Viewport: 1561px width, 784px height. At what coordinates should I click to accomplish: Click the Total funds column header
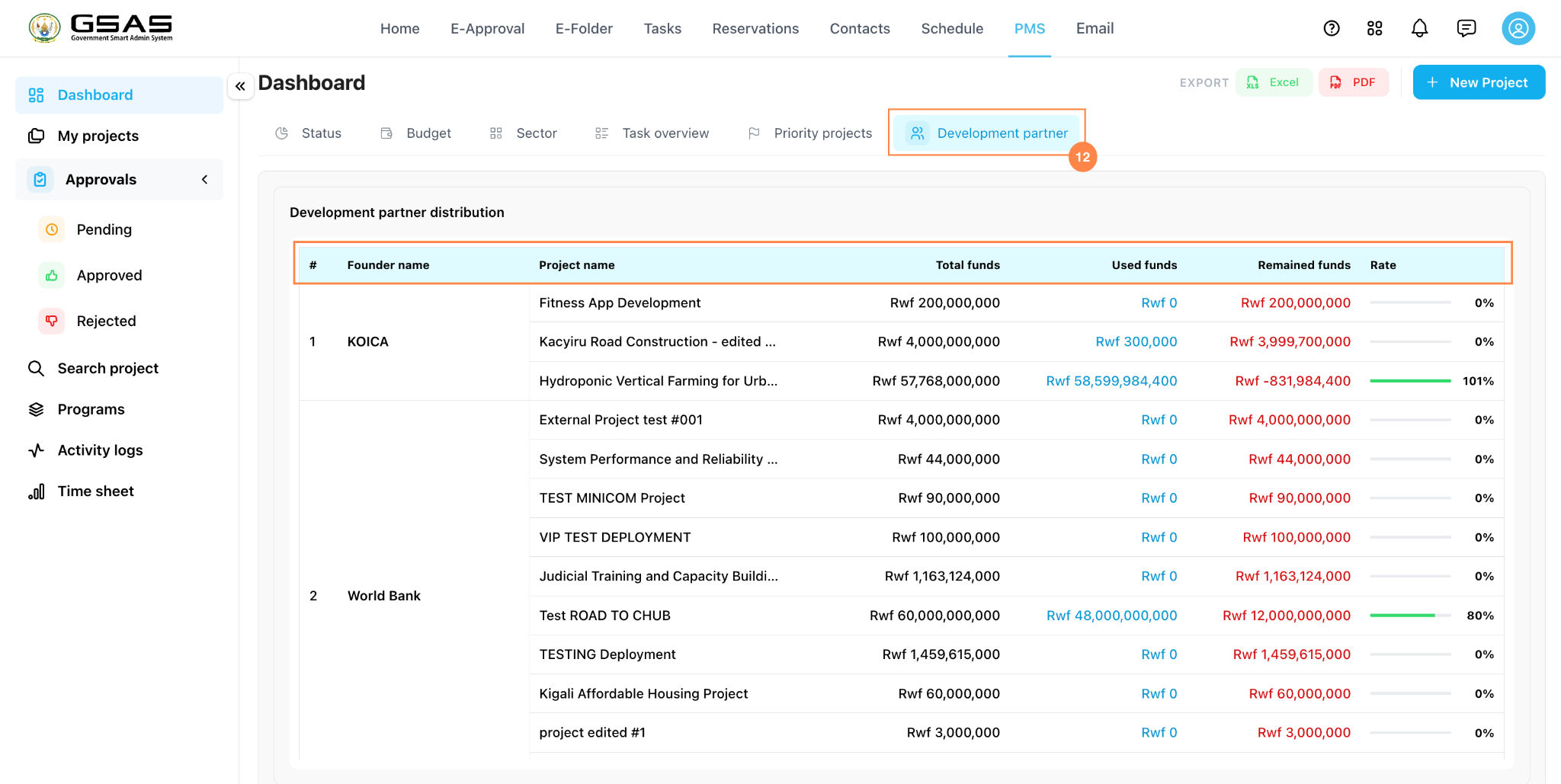pyautogui.click(x=968, y=265)
